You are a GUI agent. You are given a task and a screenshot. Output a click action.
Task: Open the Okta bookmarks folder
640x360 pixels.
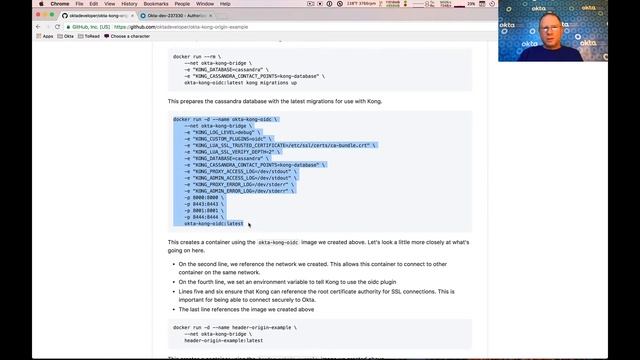66,36
